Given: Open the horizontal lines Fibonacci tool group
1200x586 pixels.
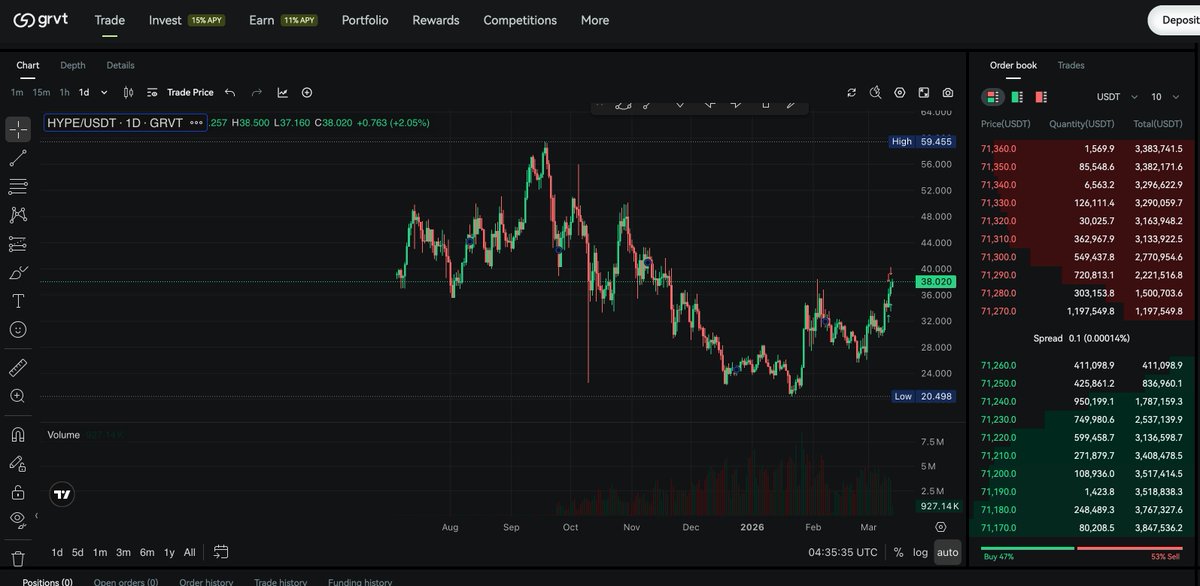Looking at the screenshot, I should tap(18, 187).
